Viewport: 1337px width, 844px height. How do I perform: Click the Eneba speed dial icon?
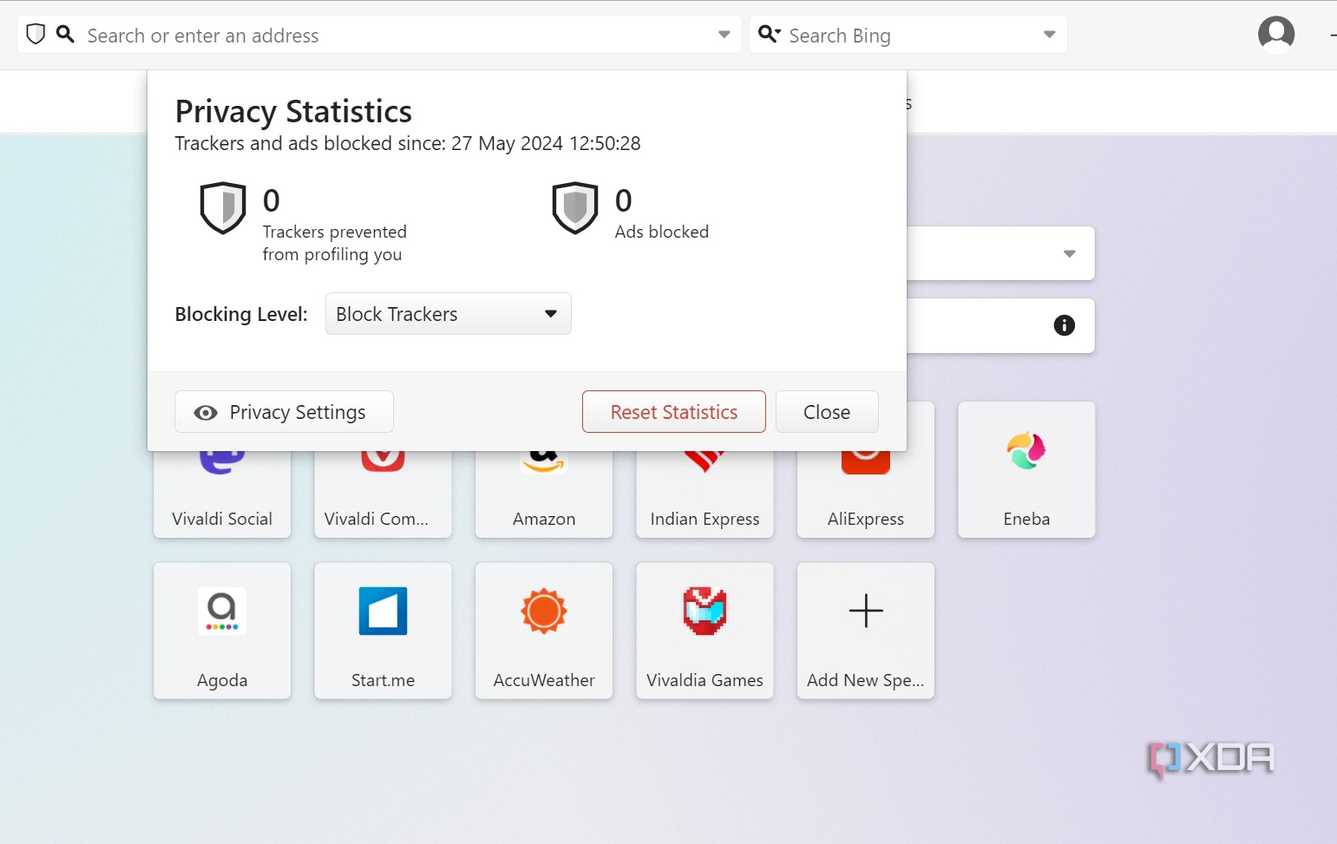pyautogui.click(x=1027, y=451)
